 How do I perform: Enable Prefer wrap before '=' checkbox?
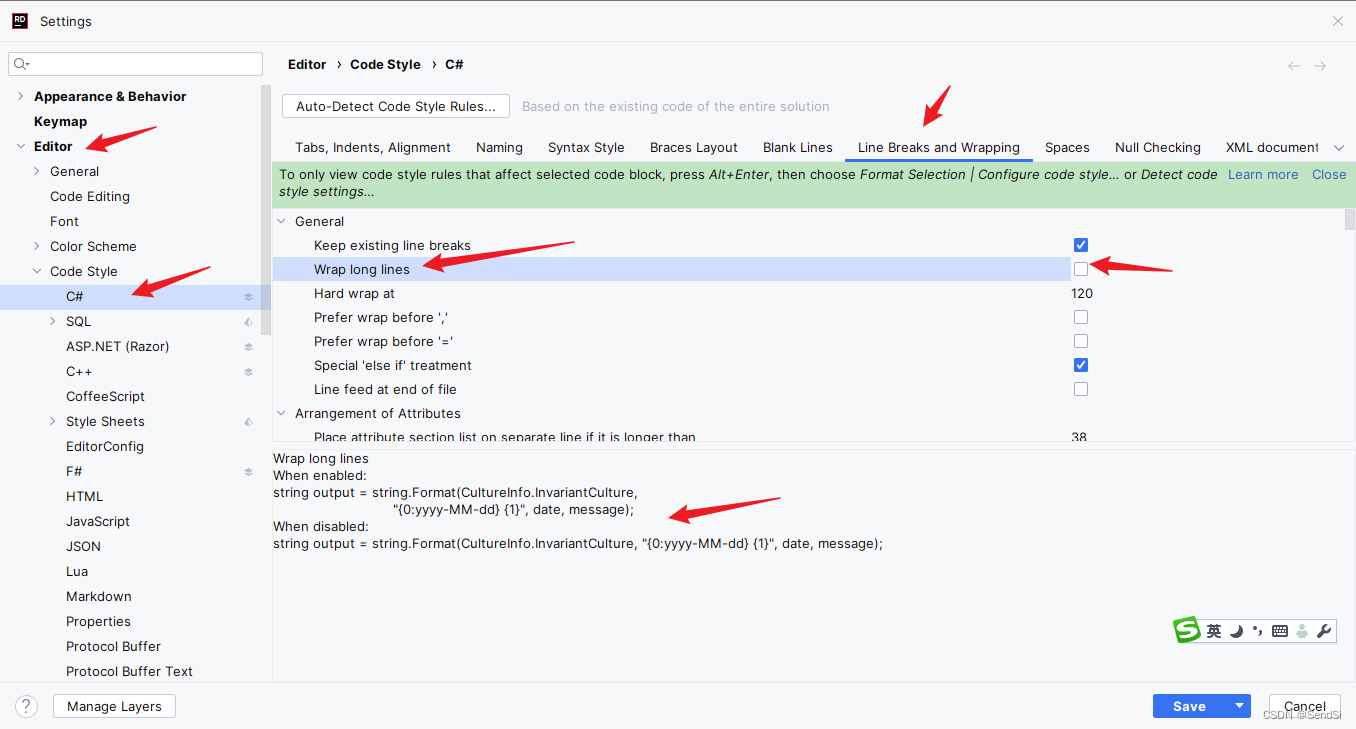(x=1081, y=341)
